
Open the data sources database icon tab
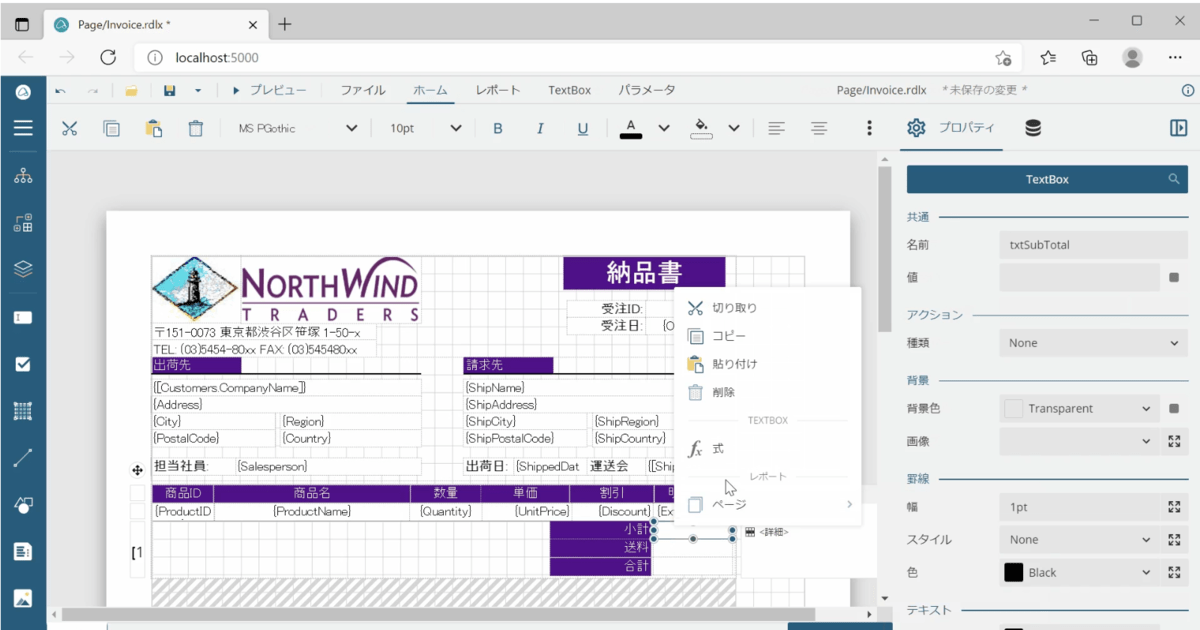point(1033,128)
